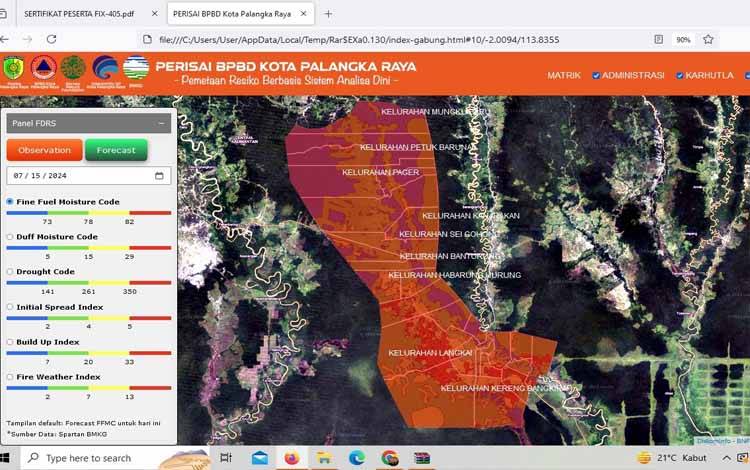Open the WinRAR icon on the taskbar
Screen dimensions: 750x470
click(x=421, y=458)
